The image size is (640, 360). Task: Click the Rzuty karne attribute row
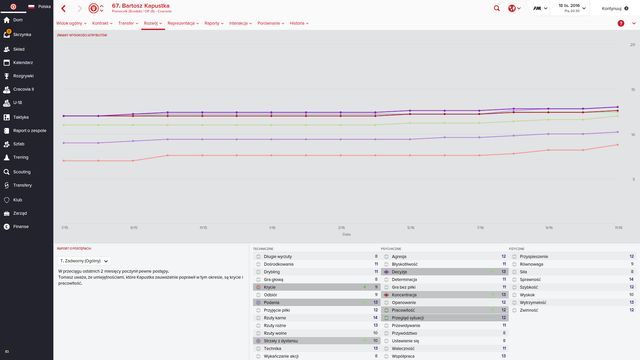[x=316, y=318]
